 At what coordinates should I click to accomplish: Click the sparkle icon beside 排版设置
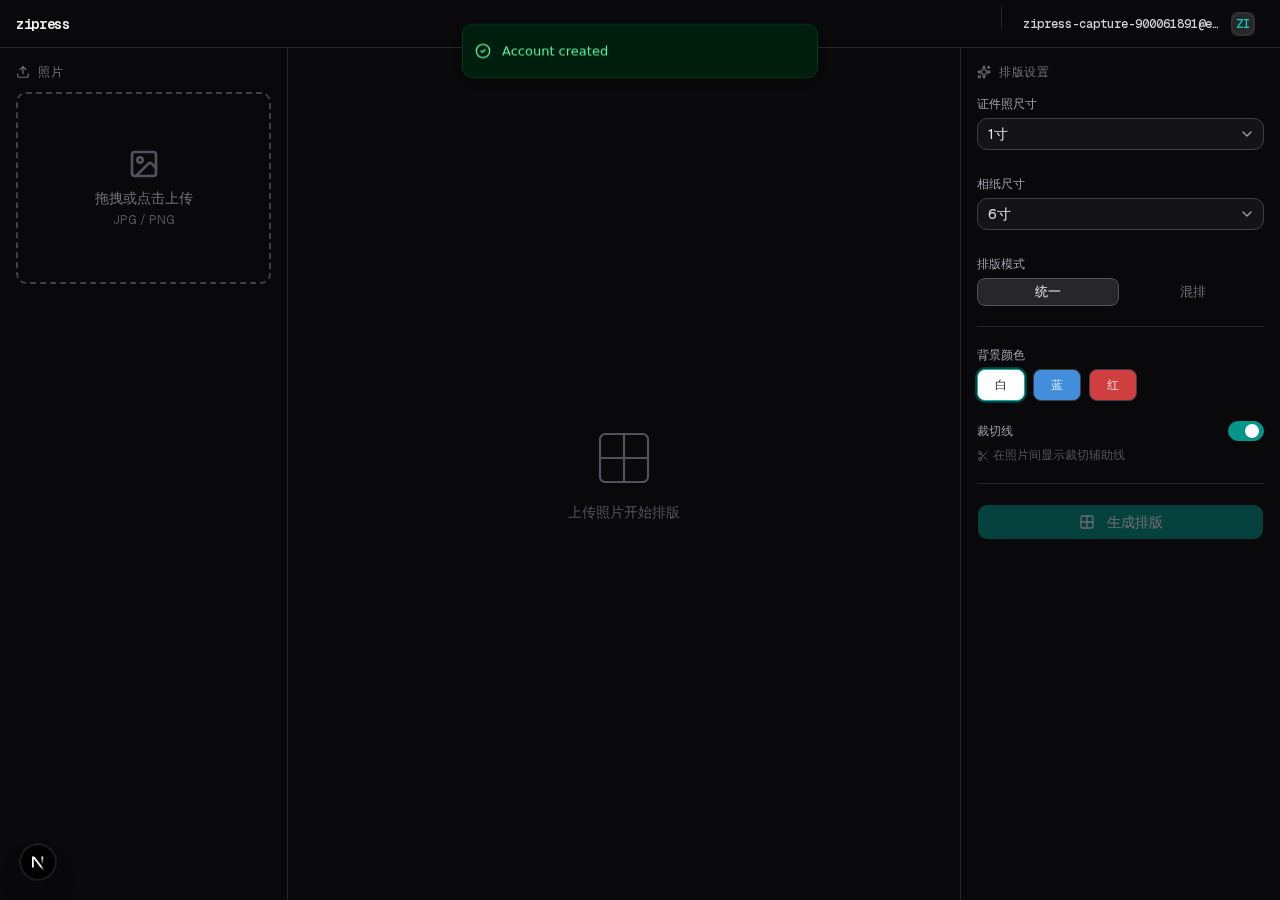984,72
